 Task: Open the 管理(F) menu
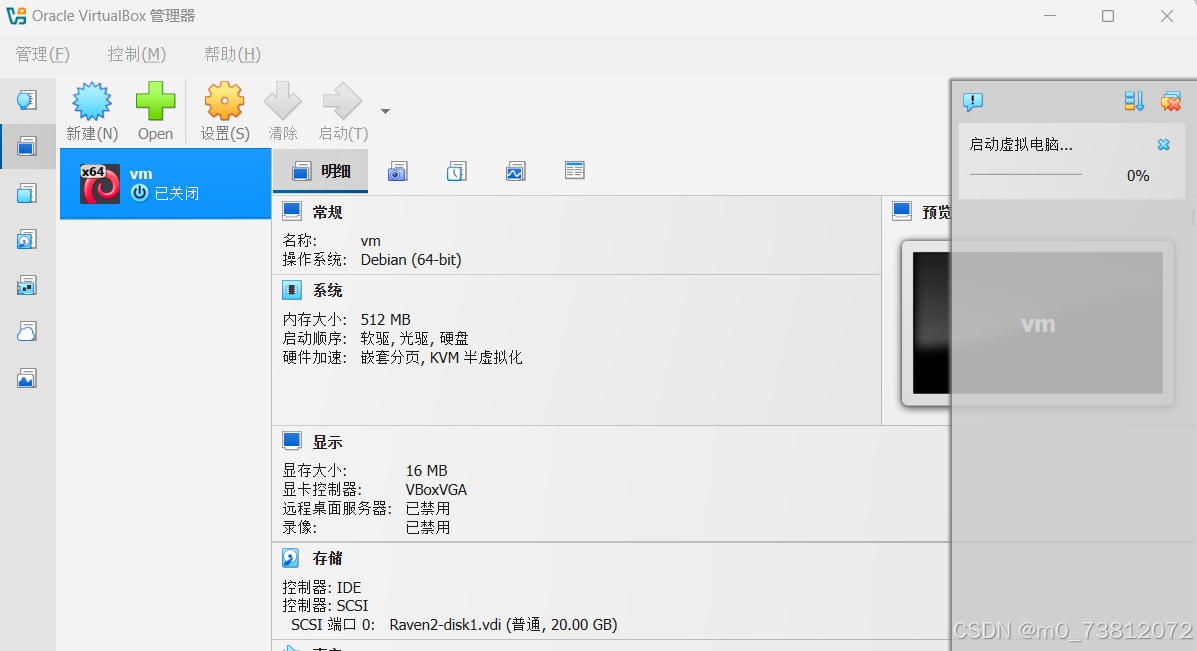pyautogui.click(x=43, y=54)
